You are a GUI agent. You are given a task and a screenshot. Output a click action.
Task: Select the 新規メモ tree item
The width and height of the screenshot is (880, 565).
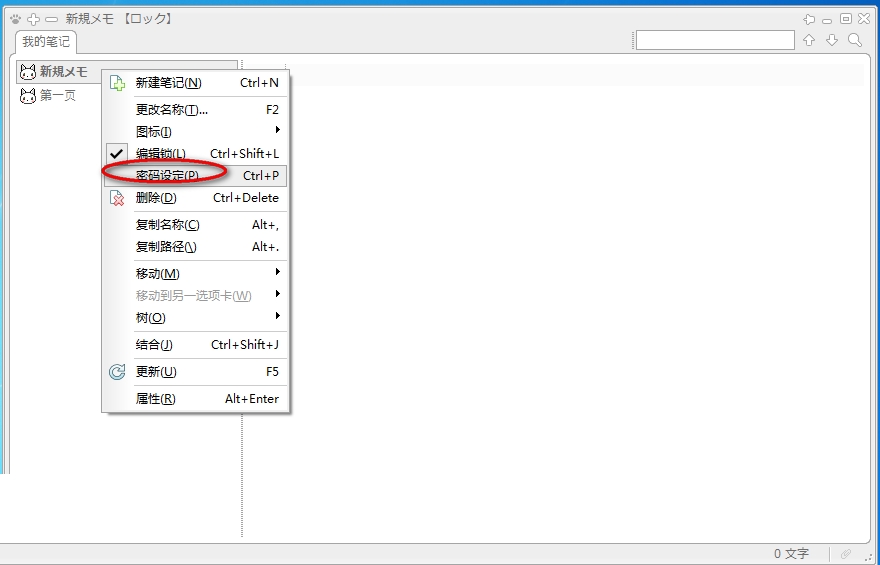tap(63, 72)
